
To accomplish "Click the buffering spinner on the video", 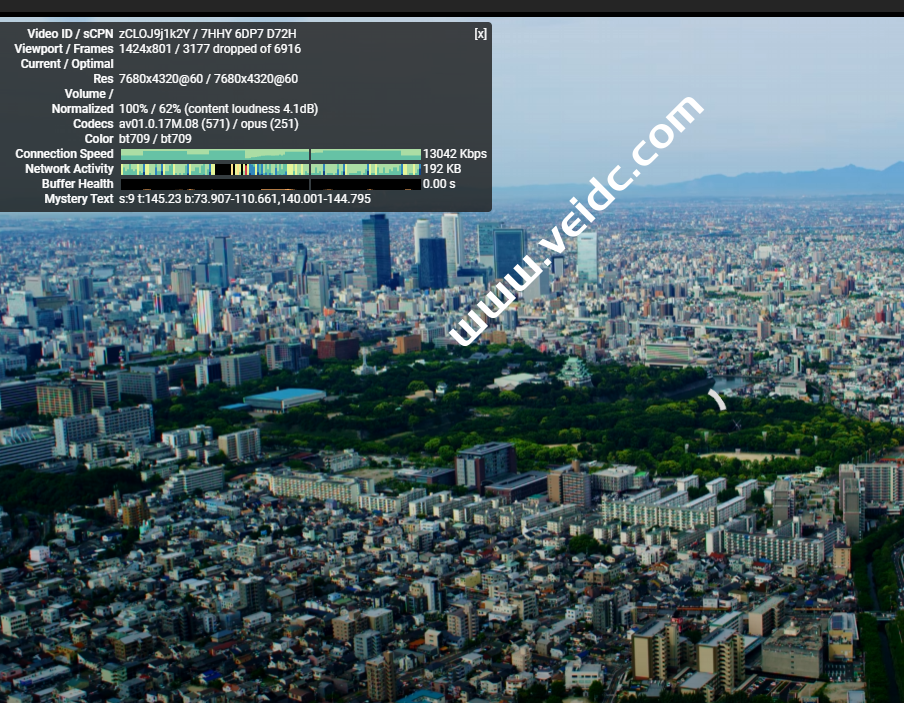I will [717, 399].
